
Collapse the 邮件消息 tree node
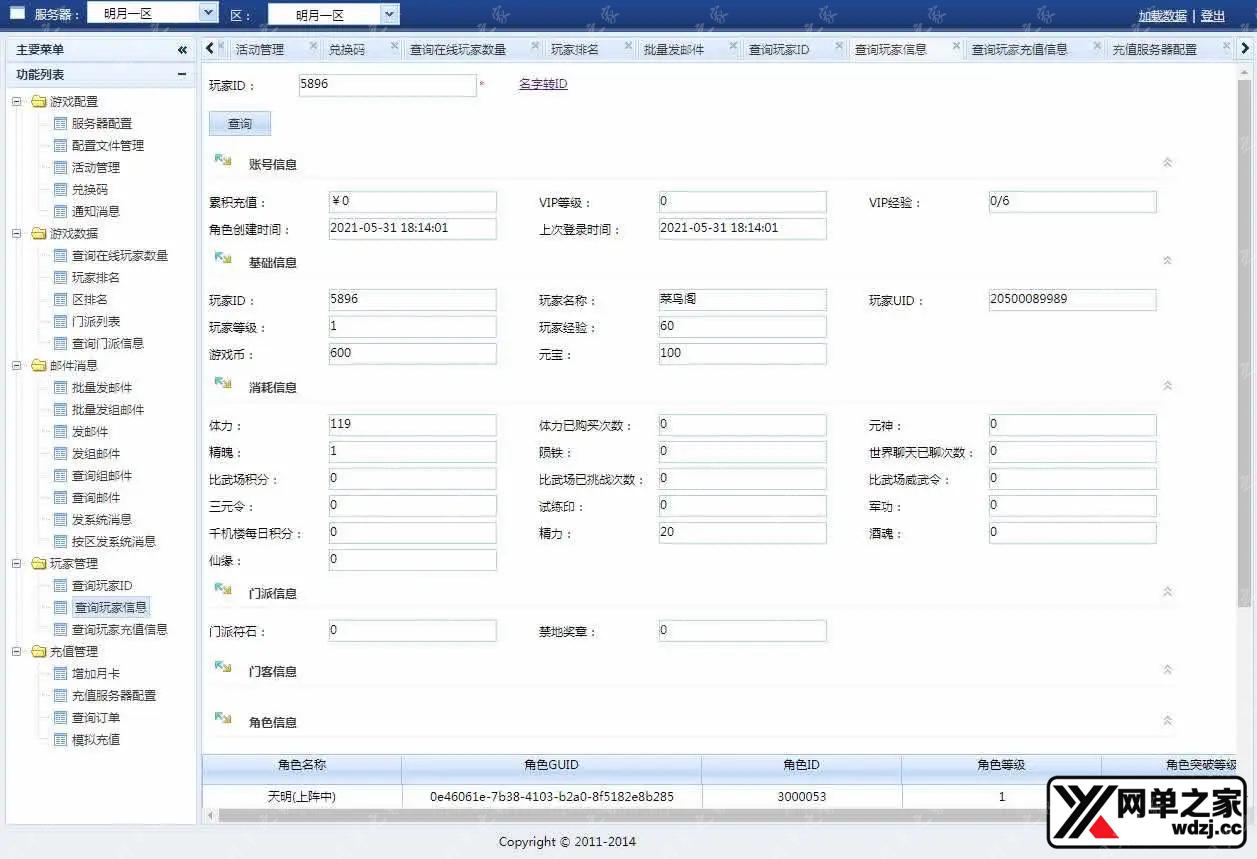tap(16, 366)
